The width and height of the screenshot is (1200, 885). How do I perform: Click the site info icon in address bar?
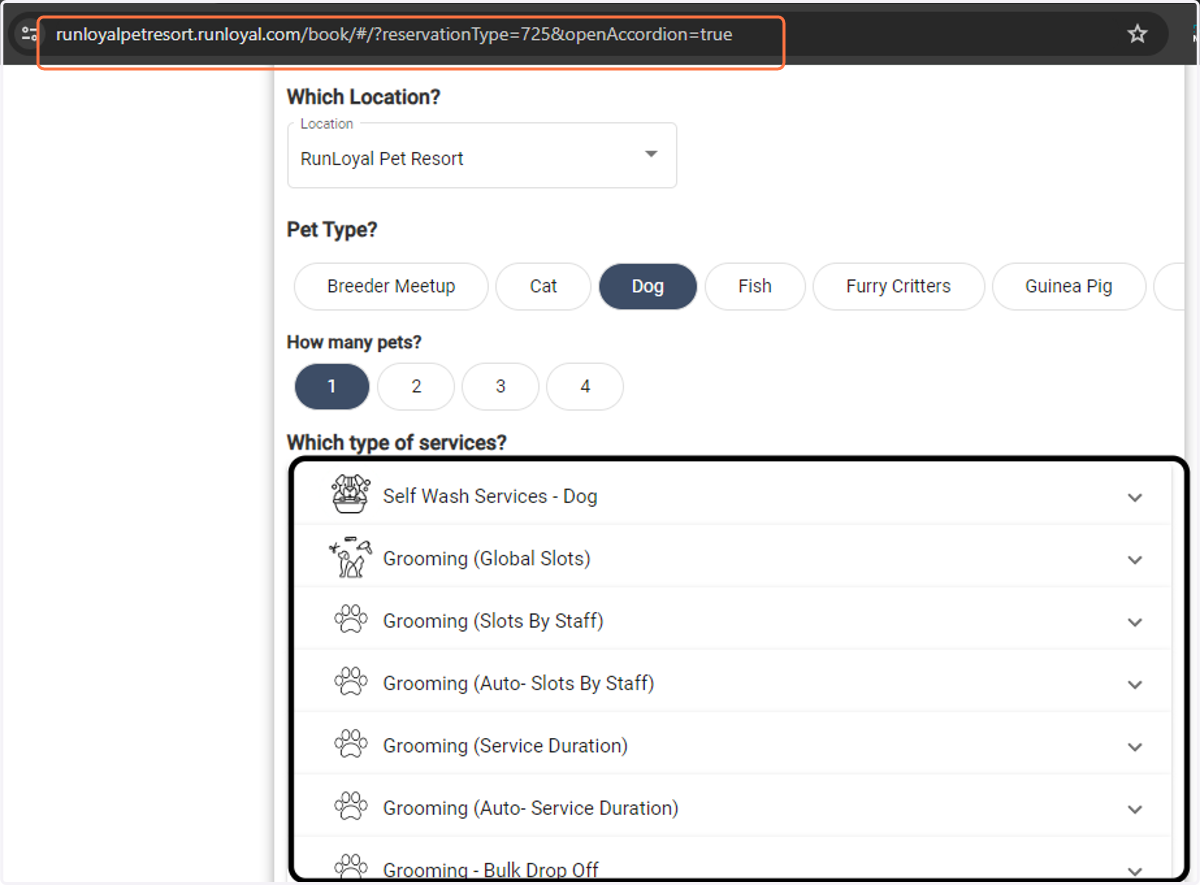29,34
